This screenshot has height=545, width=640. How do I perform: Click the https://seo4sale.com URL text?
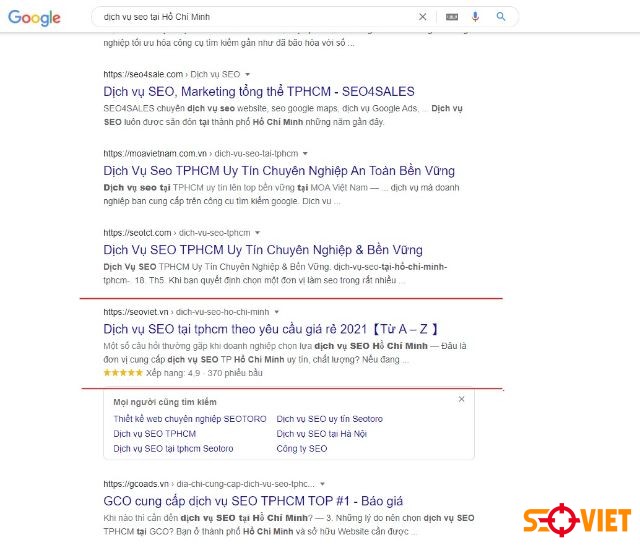143,74
